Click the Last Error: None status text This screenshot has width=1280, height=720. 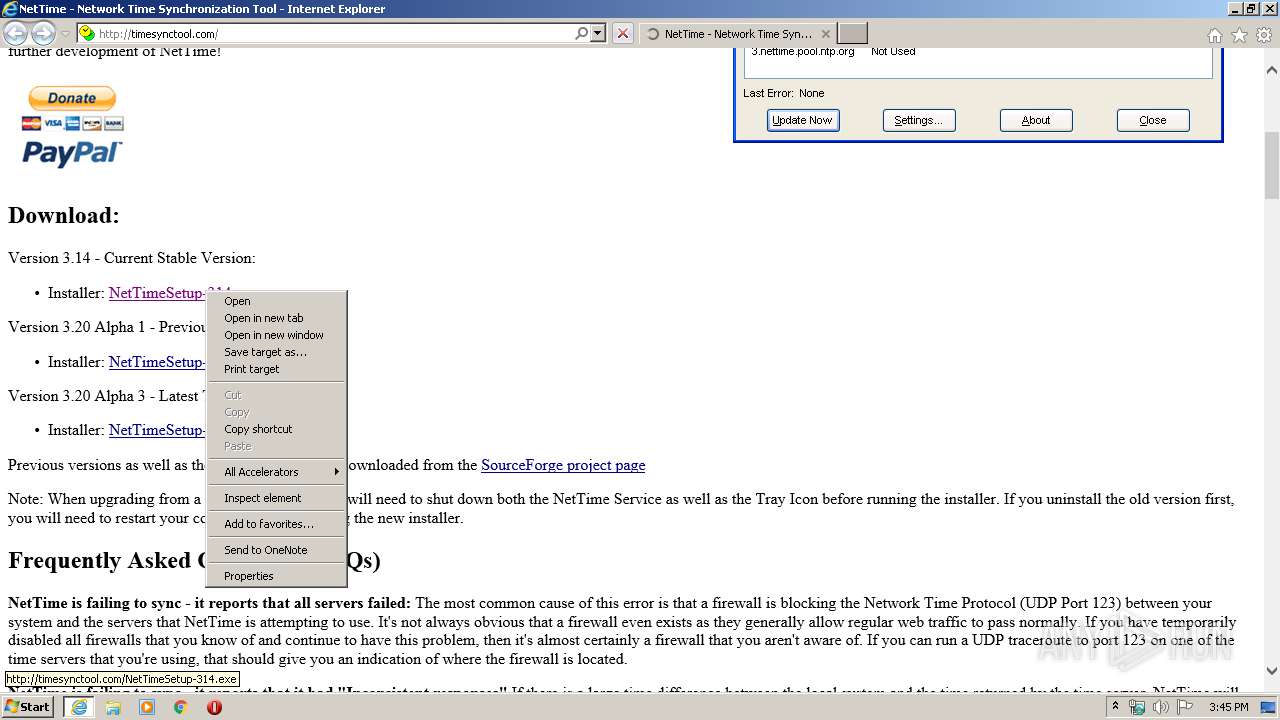point(784,93)
